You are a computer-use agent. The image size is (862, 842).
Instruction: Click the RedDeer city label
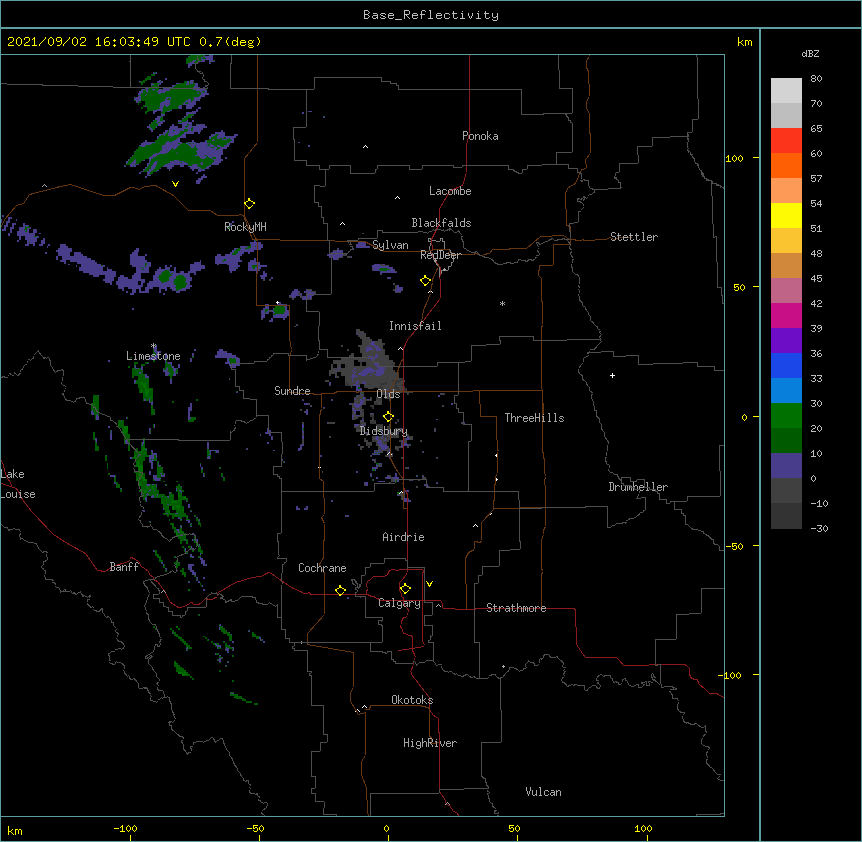440,255
